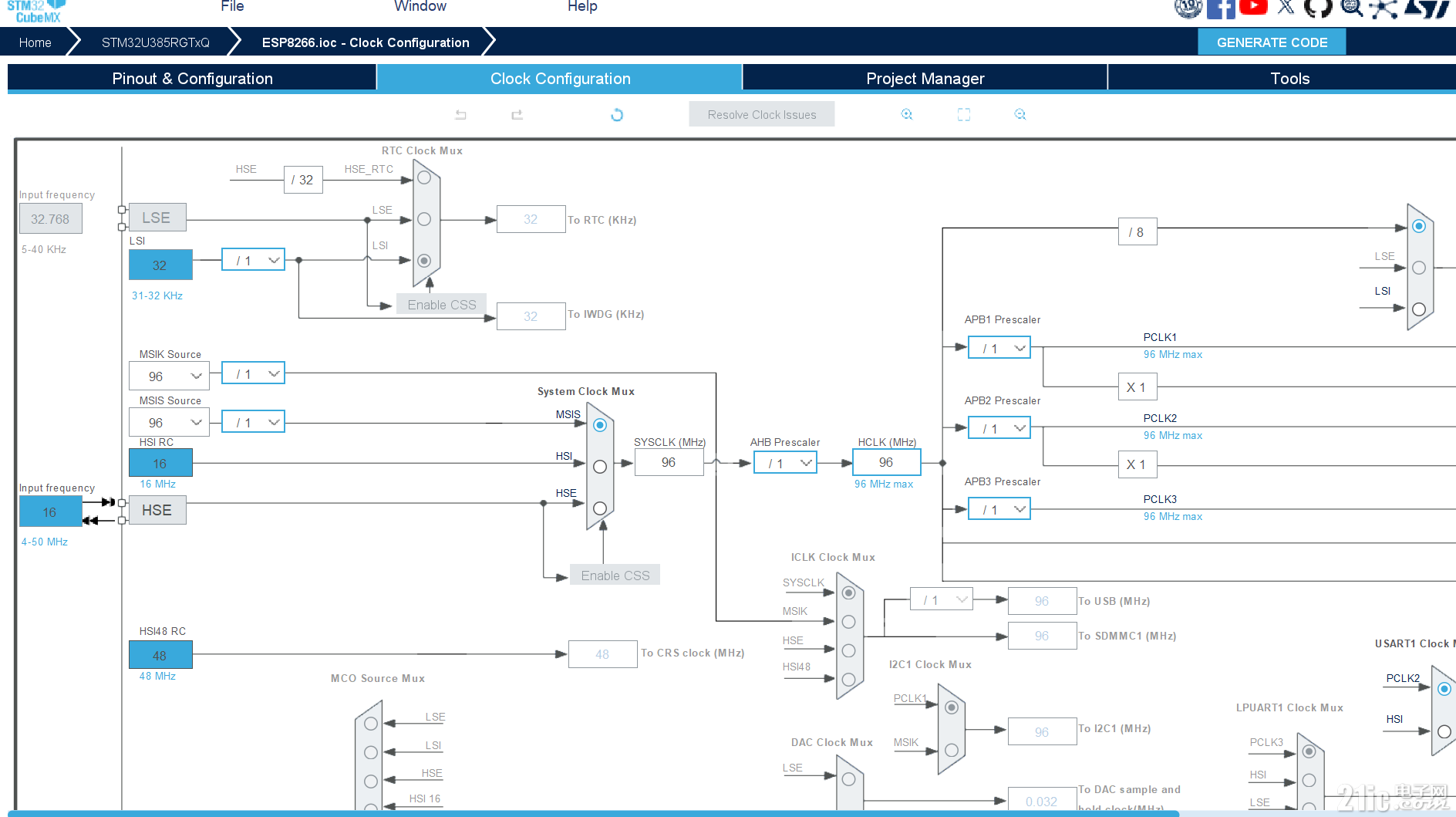
Task: Select HSI in System Clock Mux
Action: tap(600, 467)
